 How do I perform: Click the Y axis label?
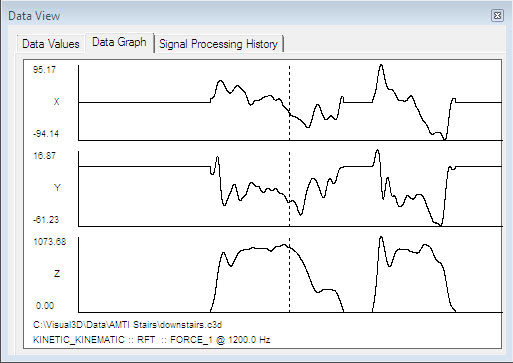pyautogui.click(x=57, y=188)
